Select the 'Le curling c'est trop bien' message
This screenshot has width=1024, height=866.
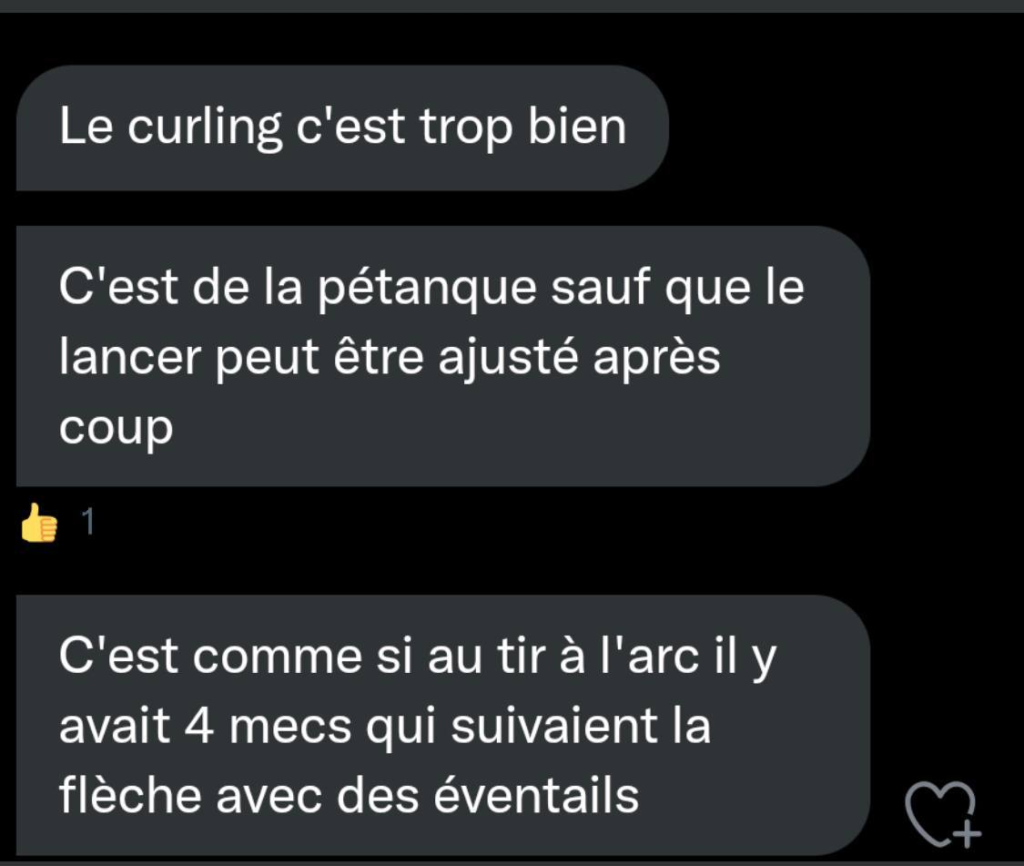342,127
